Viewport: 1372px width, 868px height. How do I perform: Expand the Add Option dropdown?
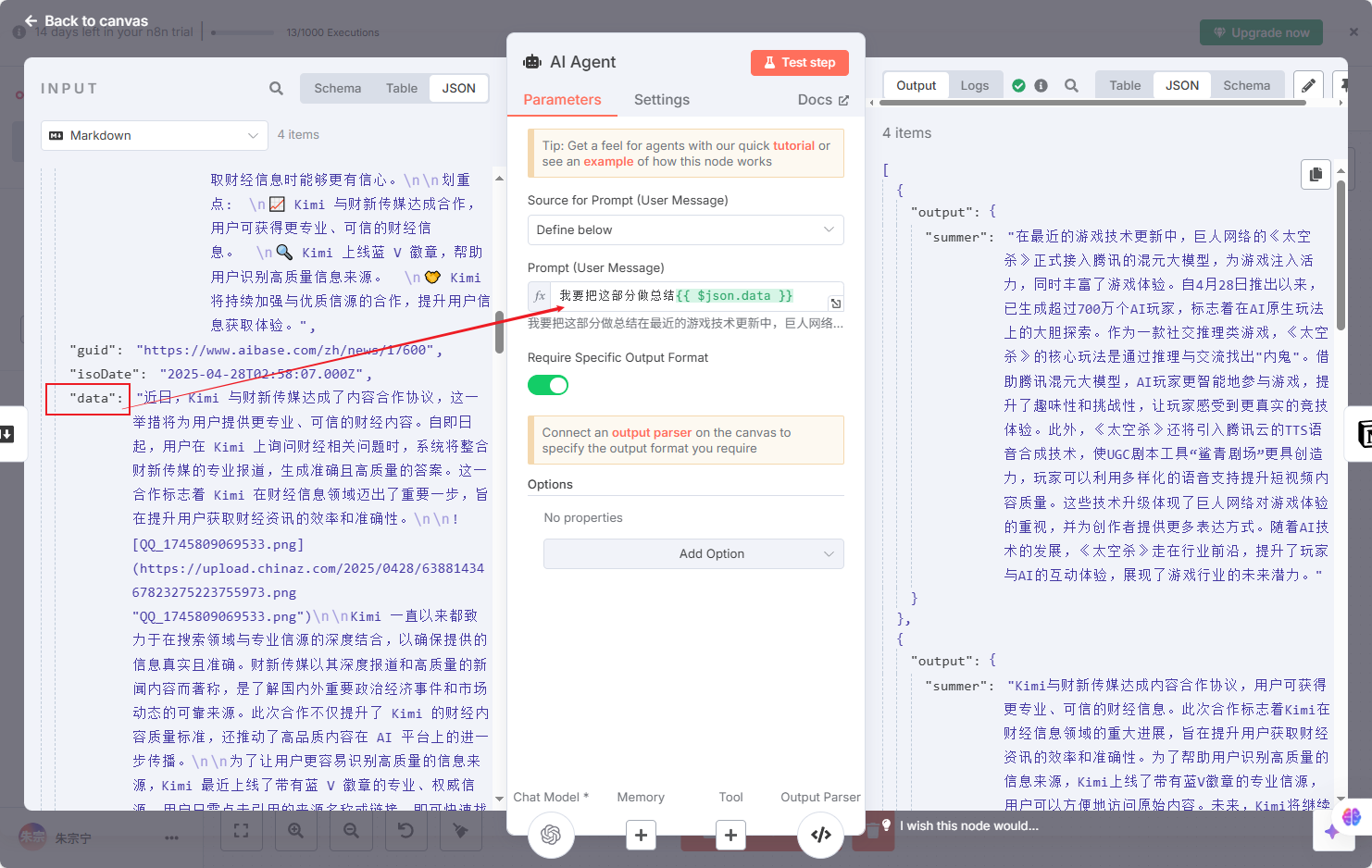(693, 553)
